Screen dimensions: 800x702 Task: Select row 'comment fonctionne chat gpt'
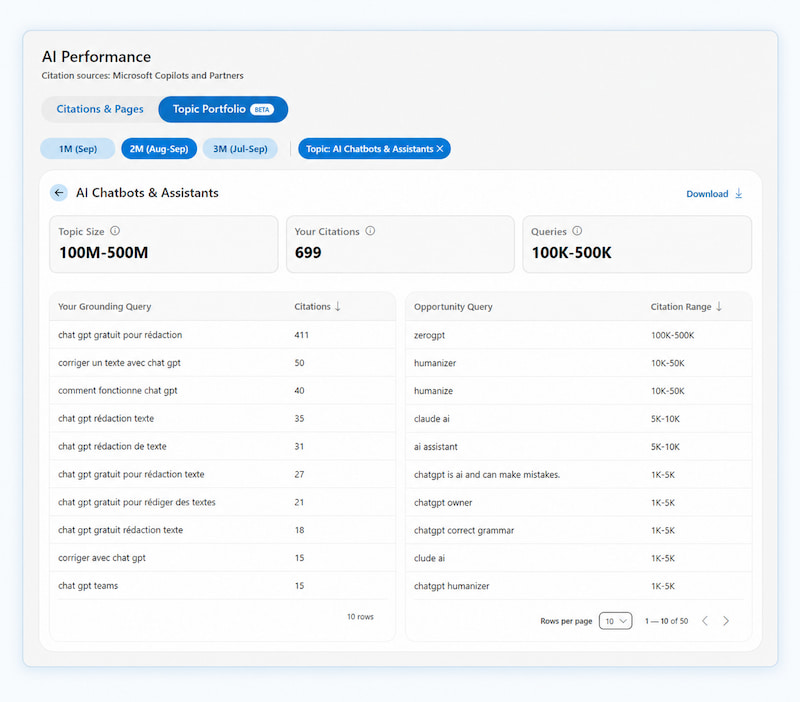[222, 391]
